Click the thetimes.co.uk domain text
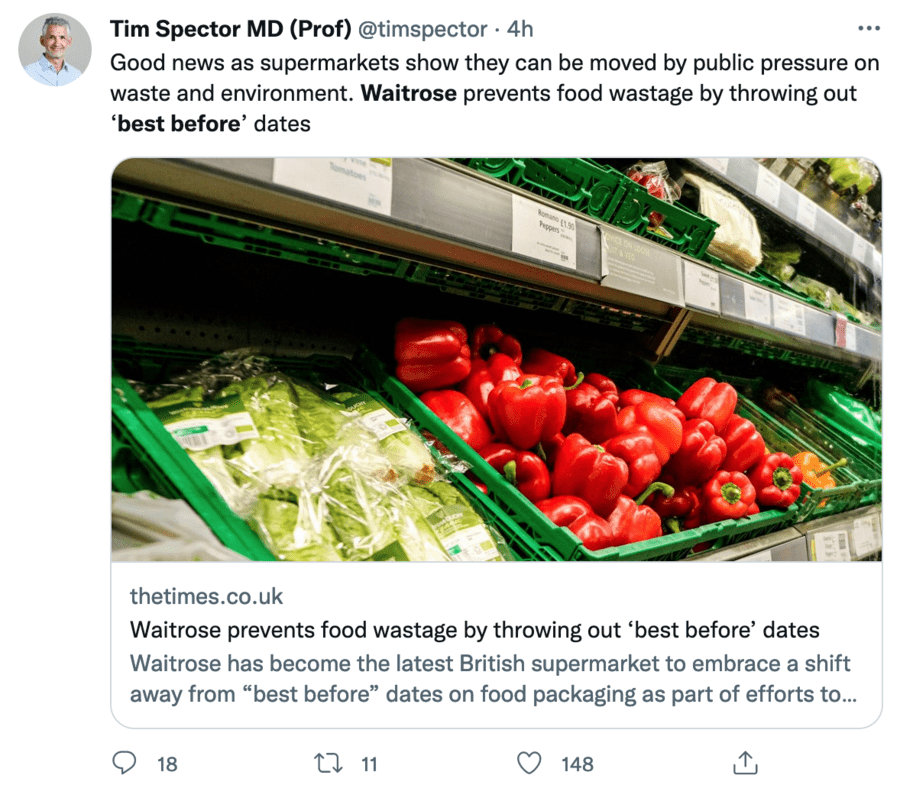The width and height of the screenshot is (900, 788). click(206, 597)
